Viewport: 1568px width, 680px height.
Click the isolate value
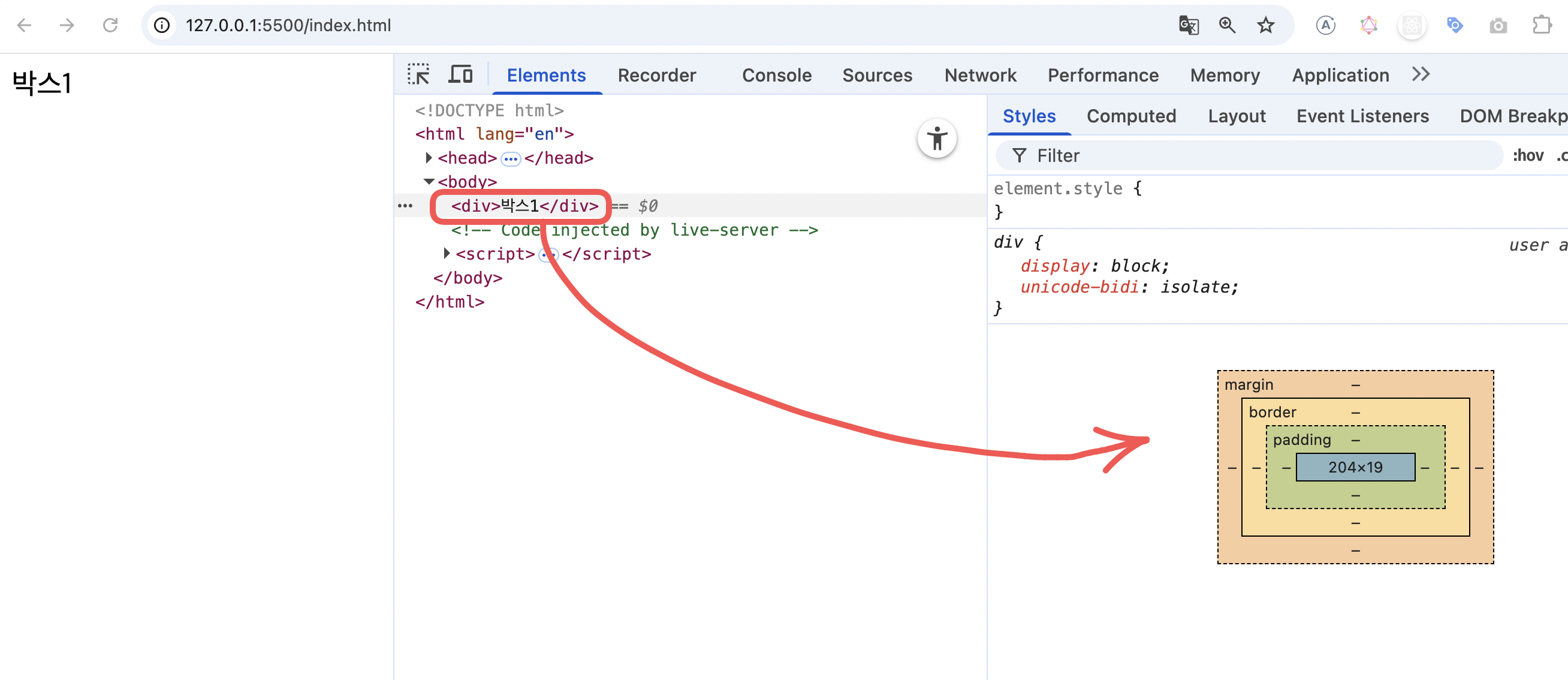(1195, 287)
